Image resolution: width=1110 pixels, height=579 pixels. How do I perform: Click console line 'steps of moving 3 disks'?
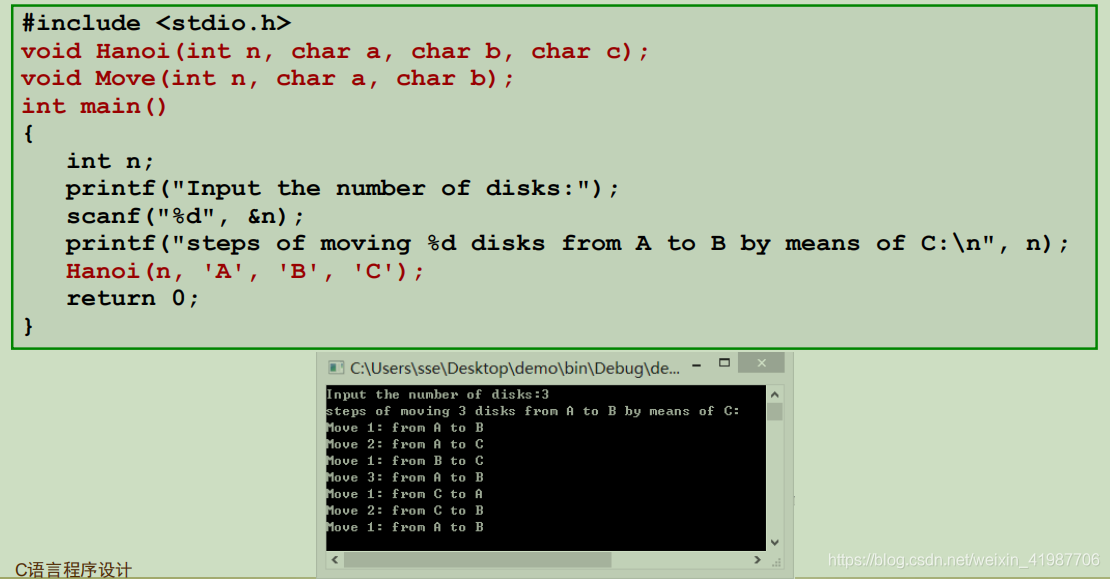[532, 411]
